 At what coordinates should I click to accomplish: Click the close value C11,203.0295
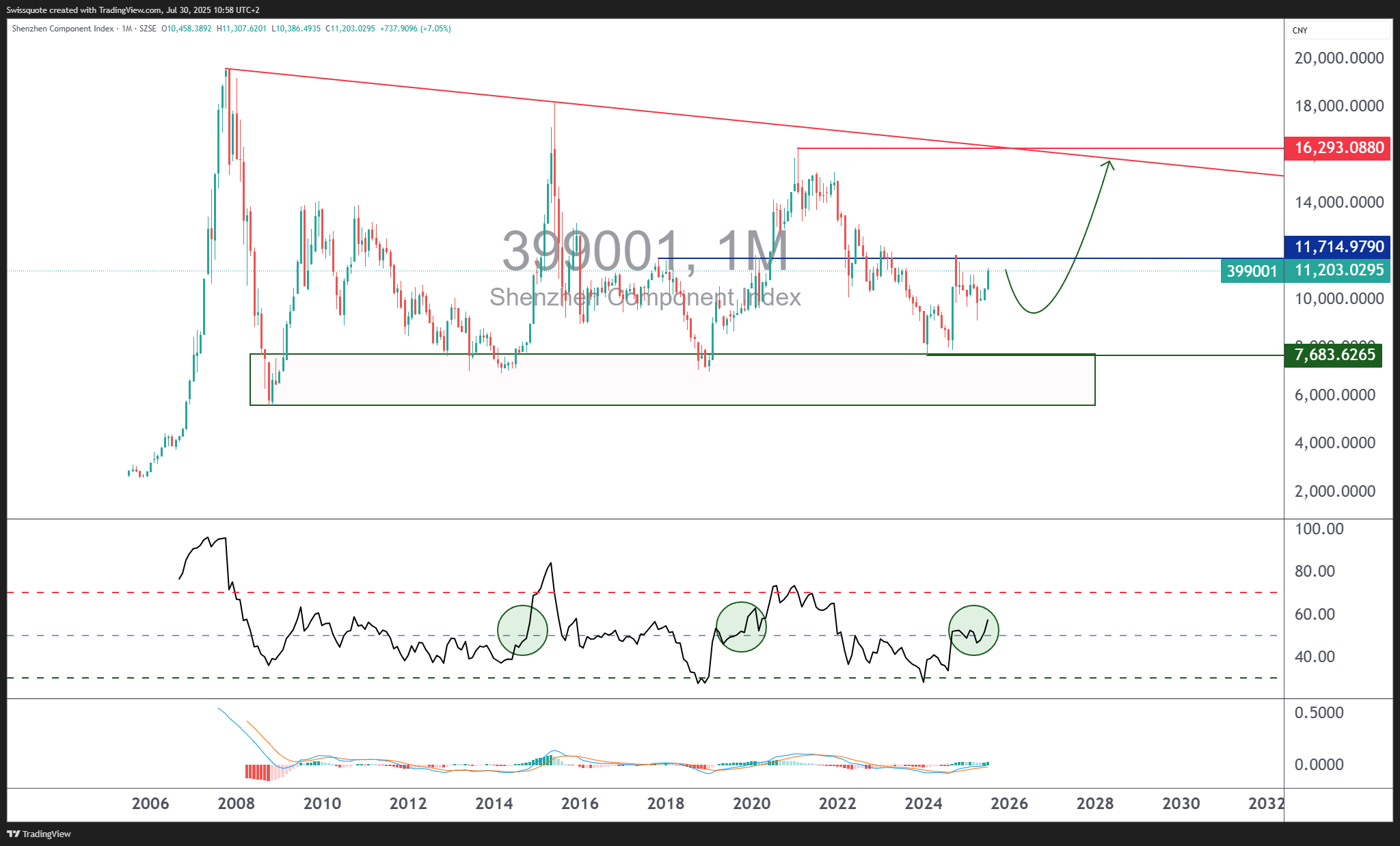[x=350, y=29]
